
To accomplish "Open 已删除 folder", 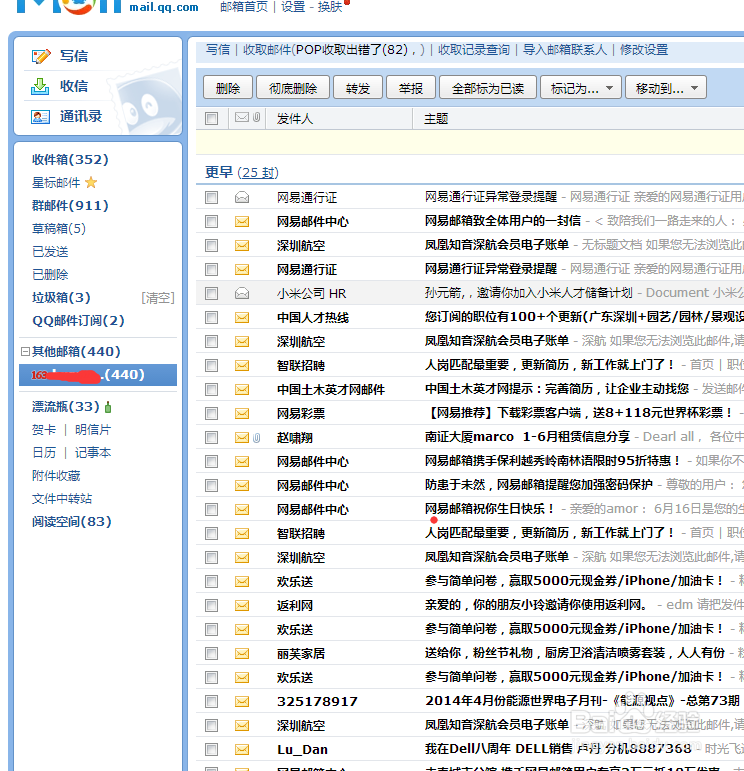I will click(50, 274).
